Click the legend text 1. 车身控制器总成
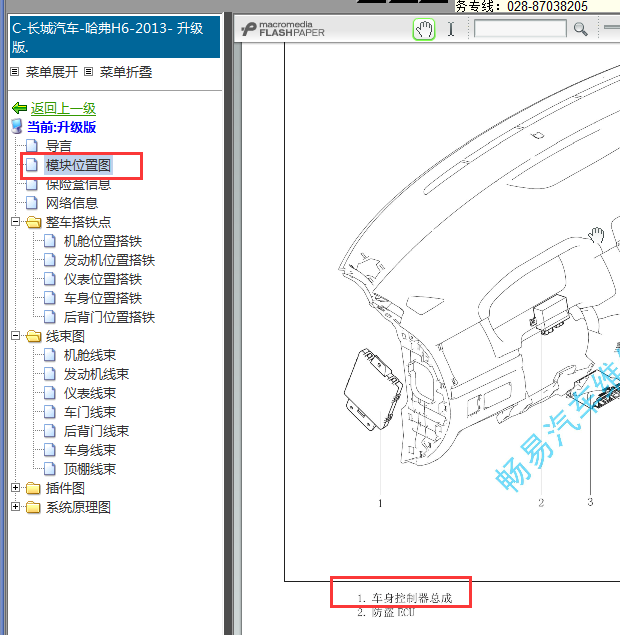Viewport: 620px width, 635px height. (405, 598)
